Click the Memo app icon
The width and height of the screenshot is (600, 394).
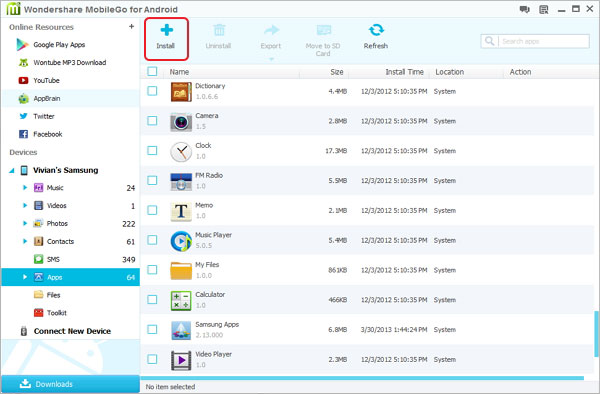(x=181, y=211)
